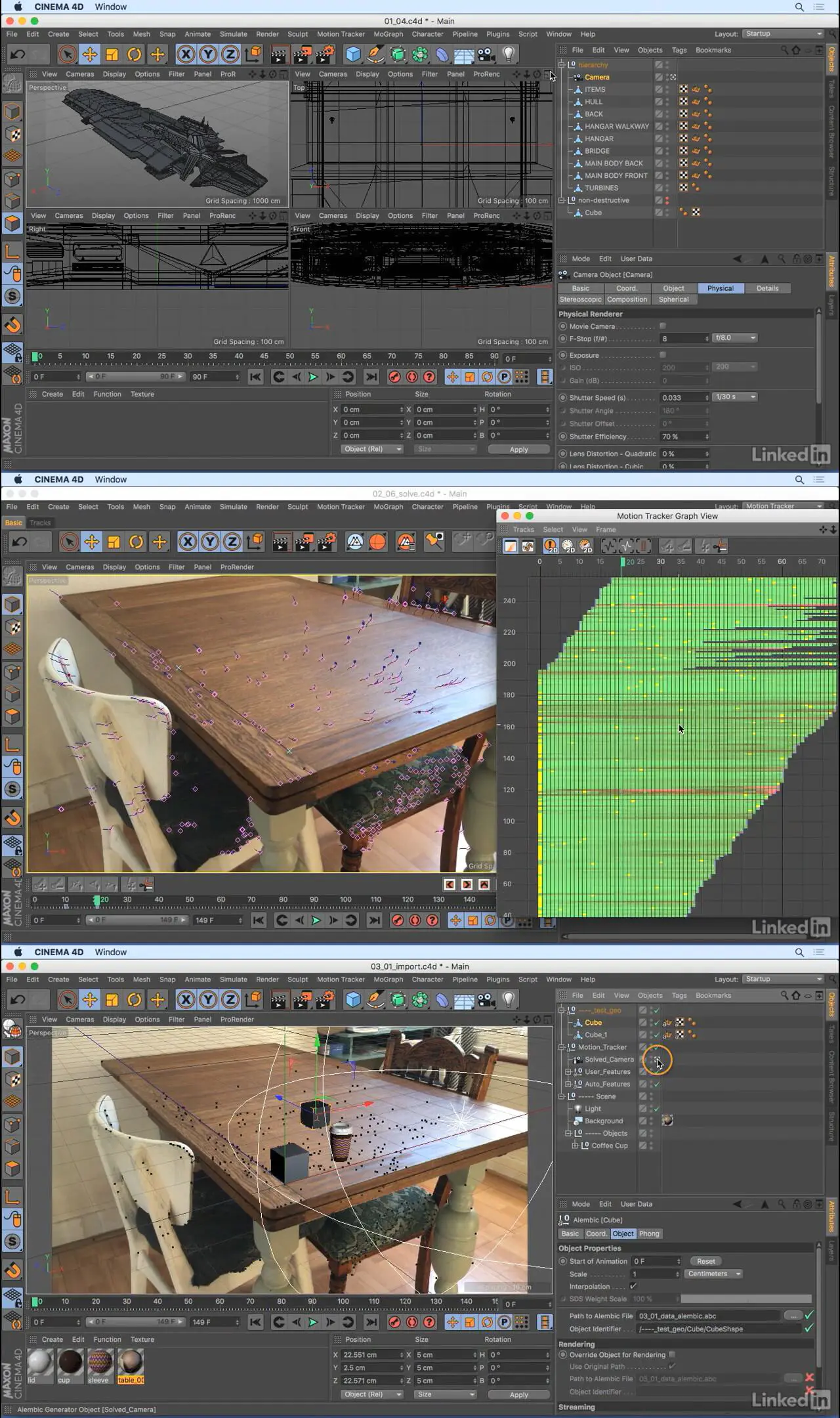This screenshot has height=1418, width=840.
Task: Click the Snap S icon in the 01_04.c4d left palette
Action: pyautogui.click(x=12, y=296)
